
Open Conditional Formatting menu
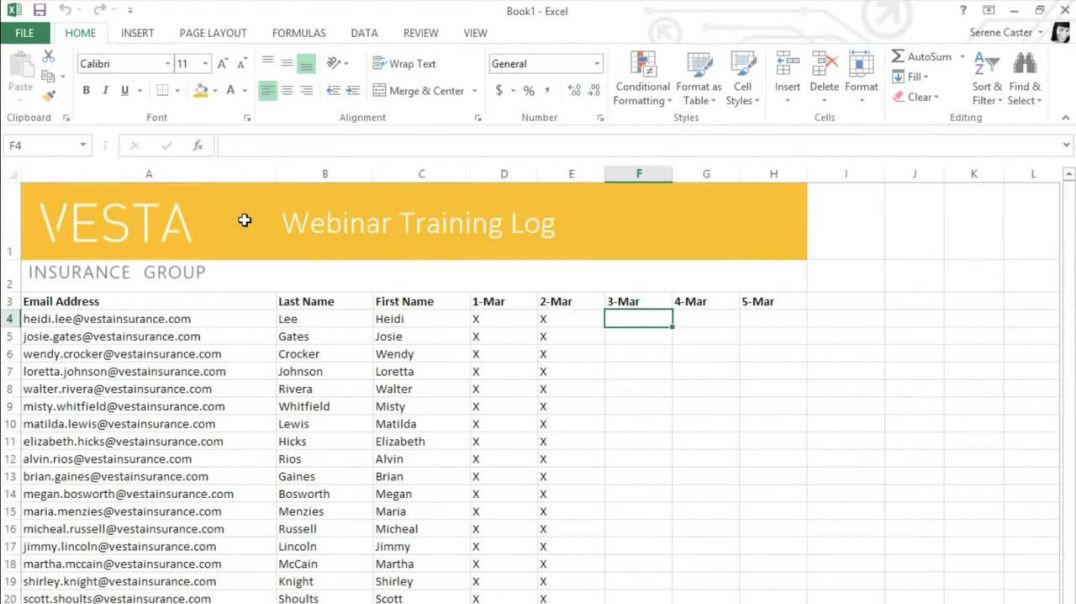pos(642,79)
